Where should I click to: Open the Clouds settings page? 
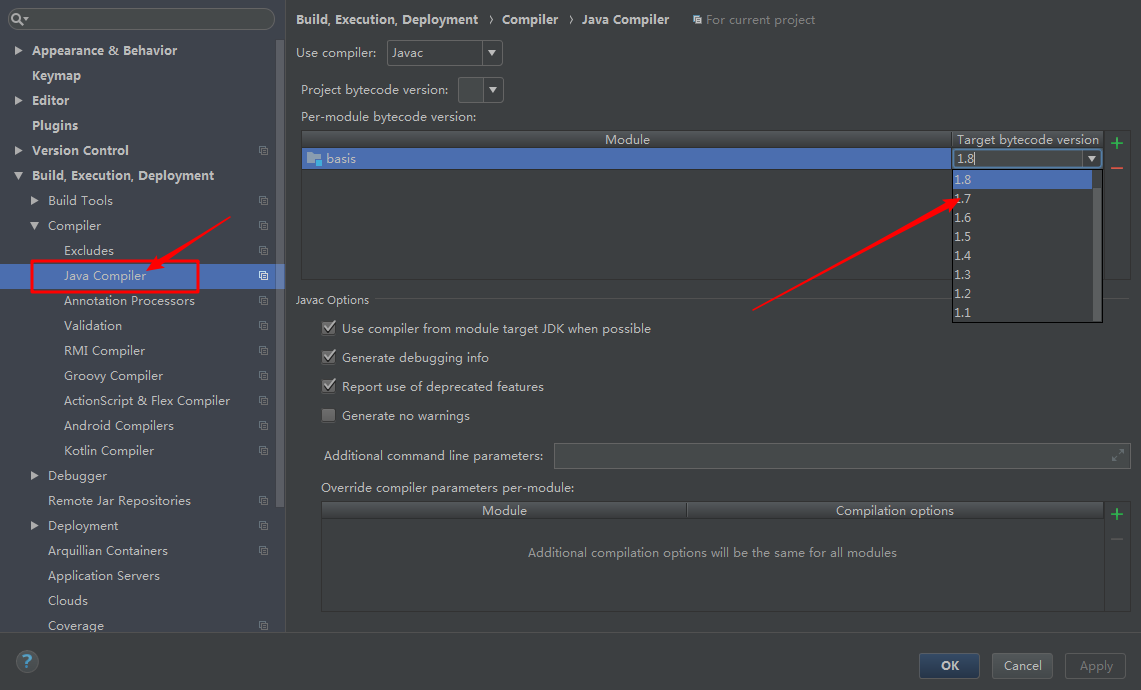coord(68,600)
